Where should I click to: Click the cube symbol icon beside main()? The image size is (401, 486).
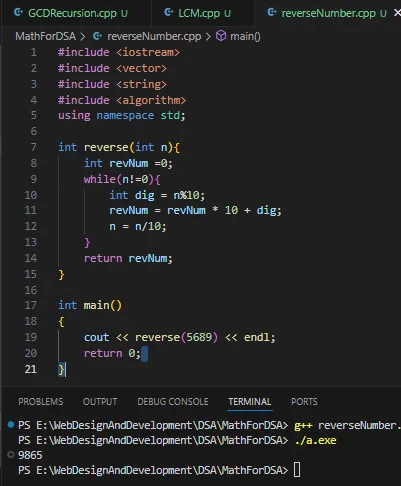click(x=221, y=36)
